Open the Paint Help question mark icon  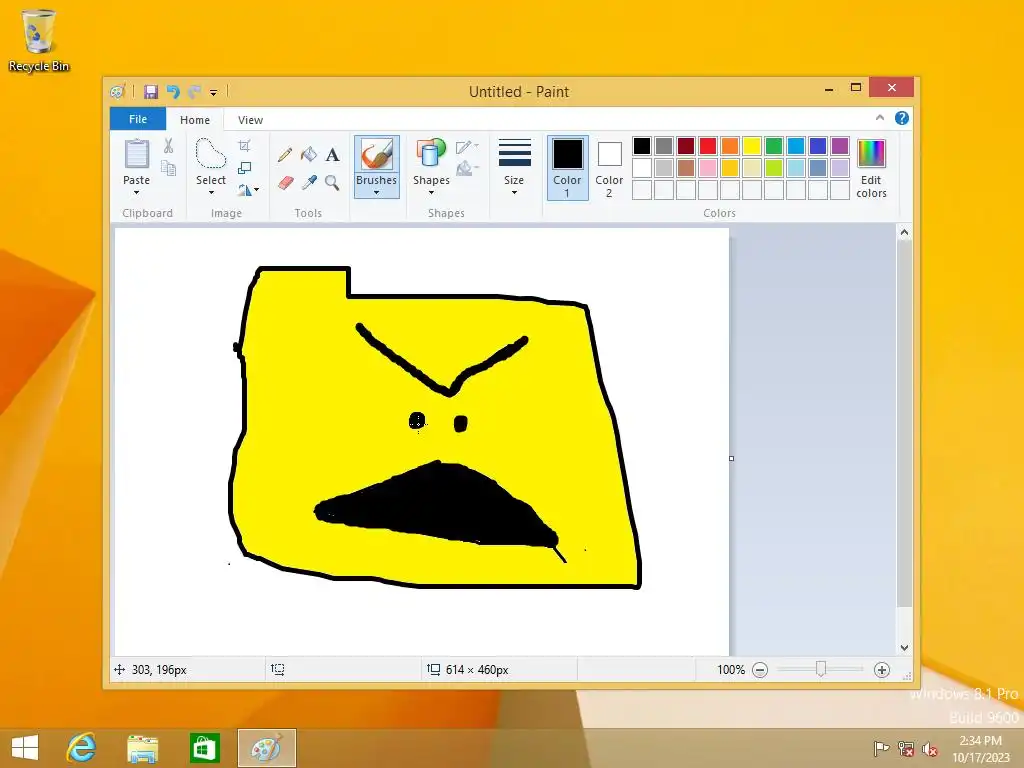[x=902, y=118]
